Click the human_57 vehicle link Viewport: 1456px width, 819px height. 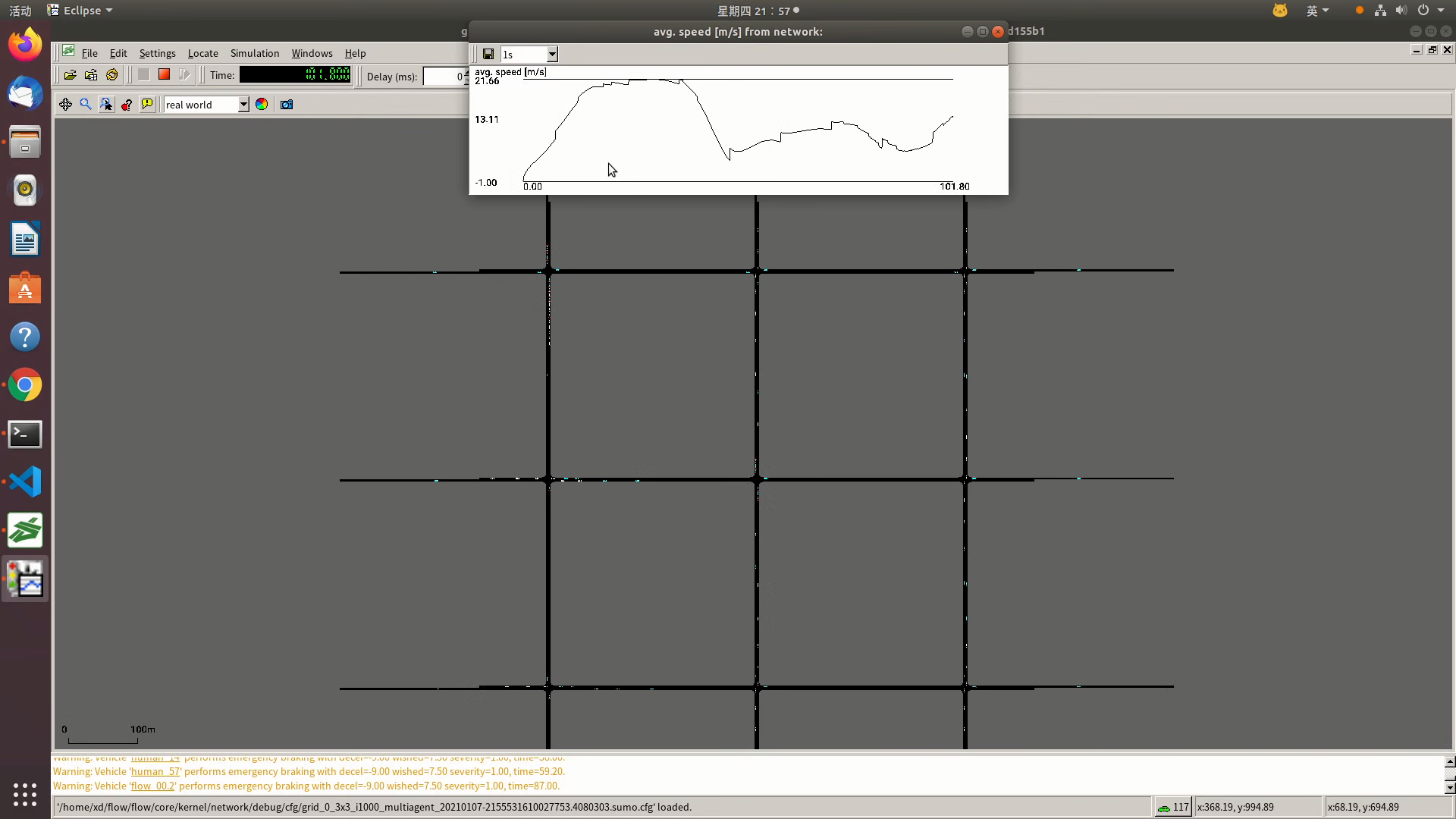click(155, 771)
